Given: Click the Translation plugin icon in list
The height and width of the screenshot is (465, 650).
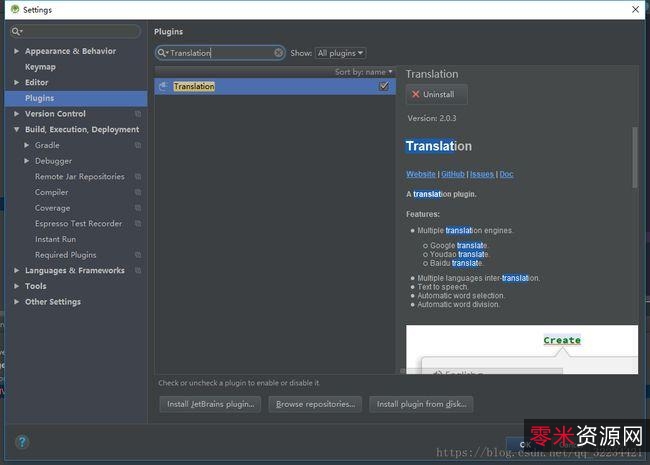Looking at the screenshot, I should (x=163, y=87).
